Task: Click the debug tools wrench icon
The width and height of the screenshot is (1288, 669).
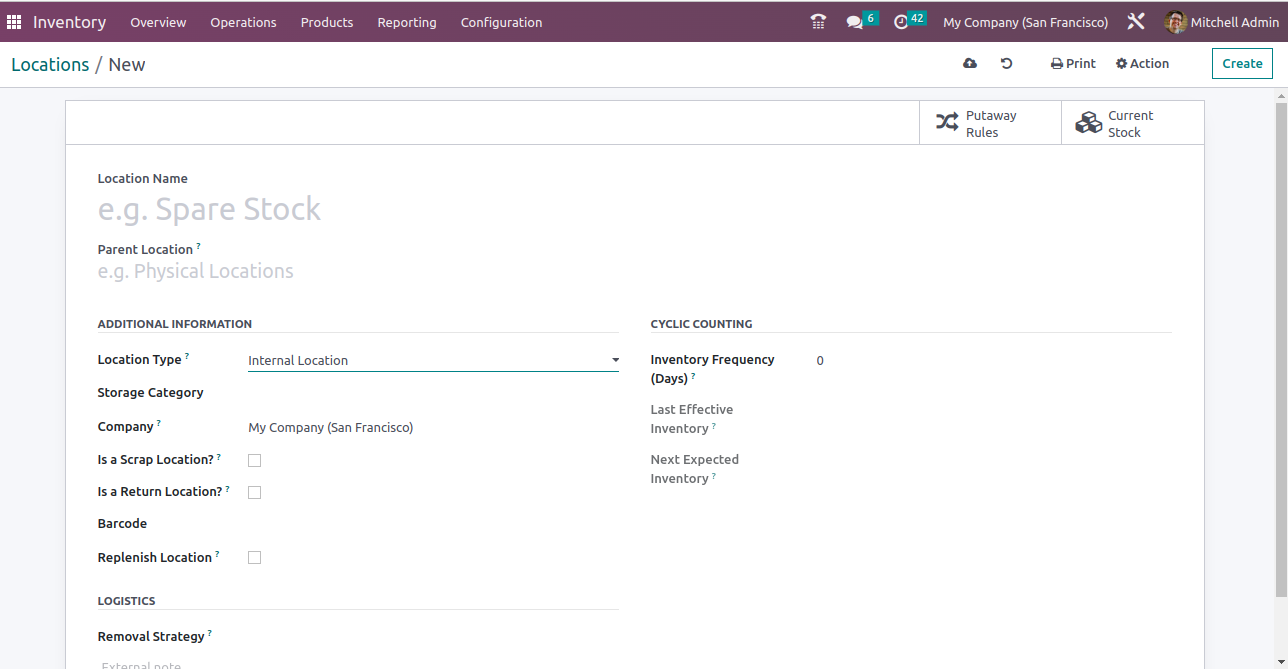Action: coord(1136,22)
